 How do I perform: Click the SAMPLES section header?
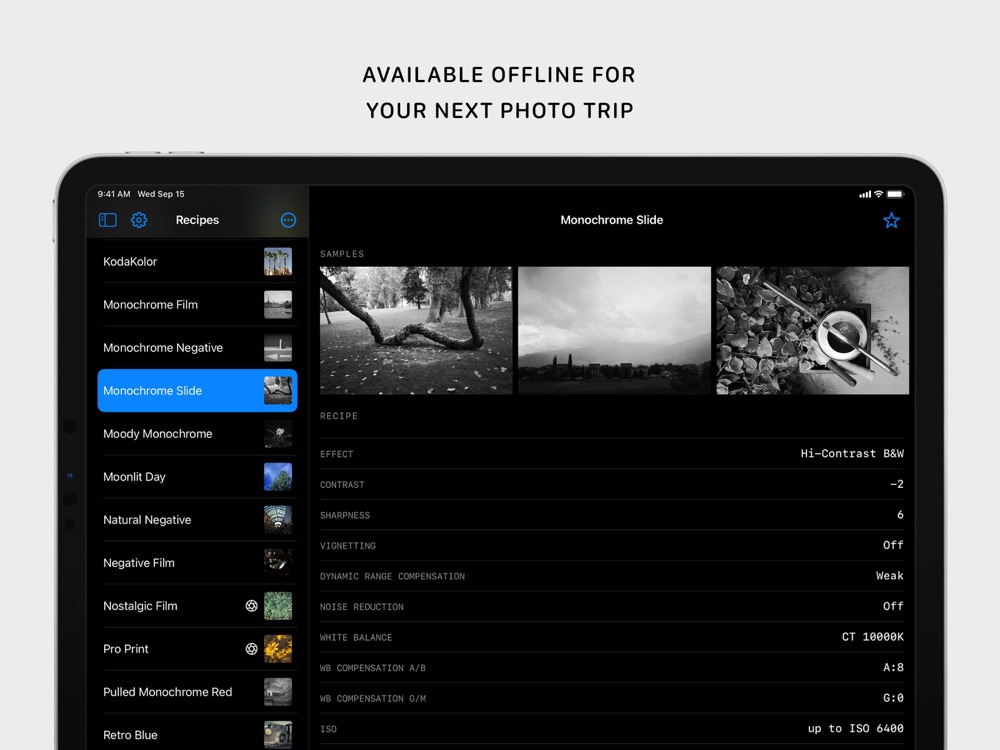click(342, 254)
